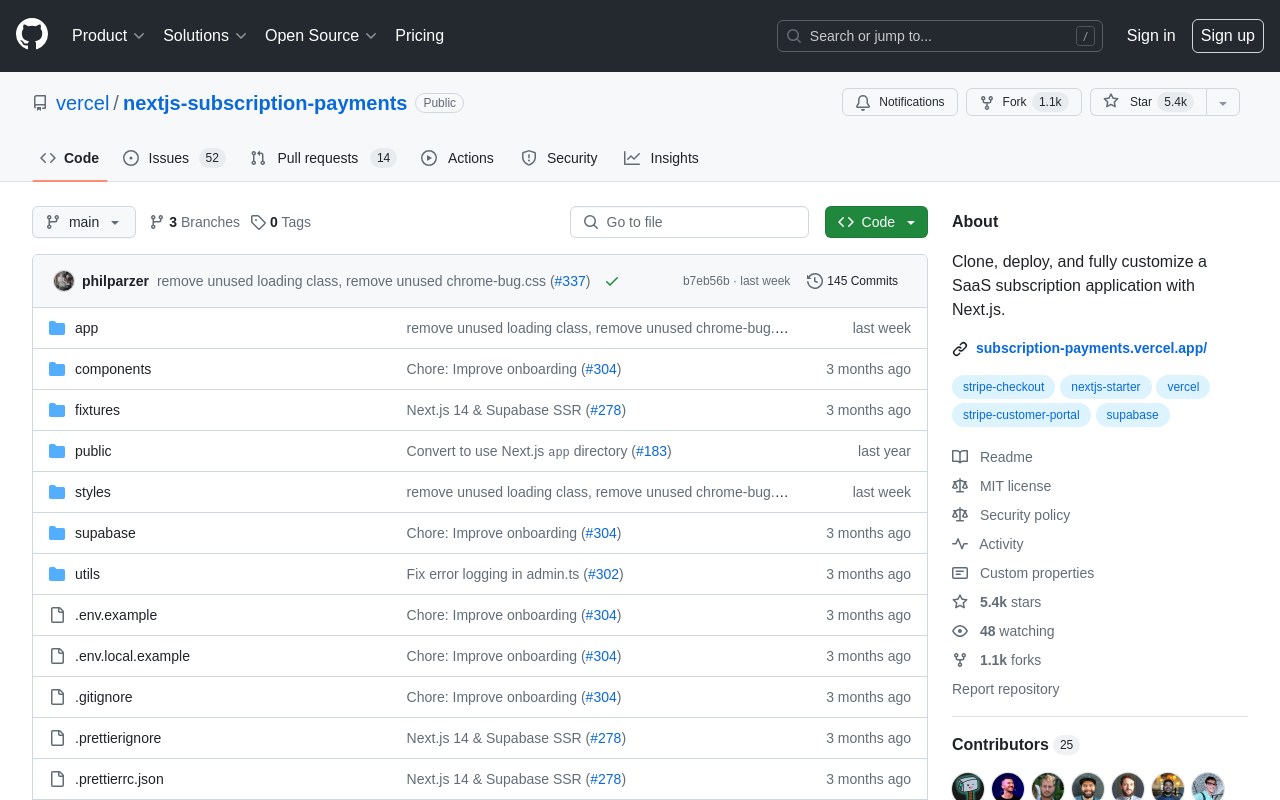Expand the Product menu
The width and height of the screenshot is (1280, 800).
(107, 35)
